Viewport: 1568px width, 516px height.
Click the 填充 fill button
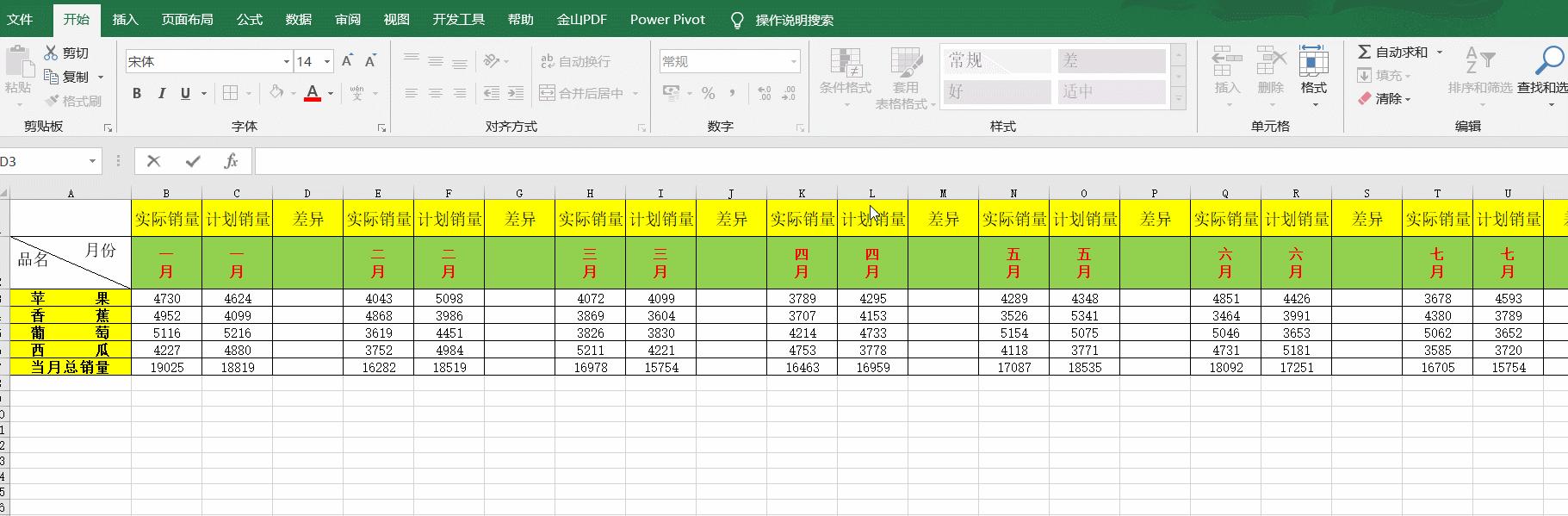[1383, 76]
